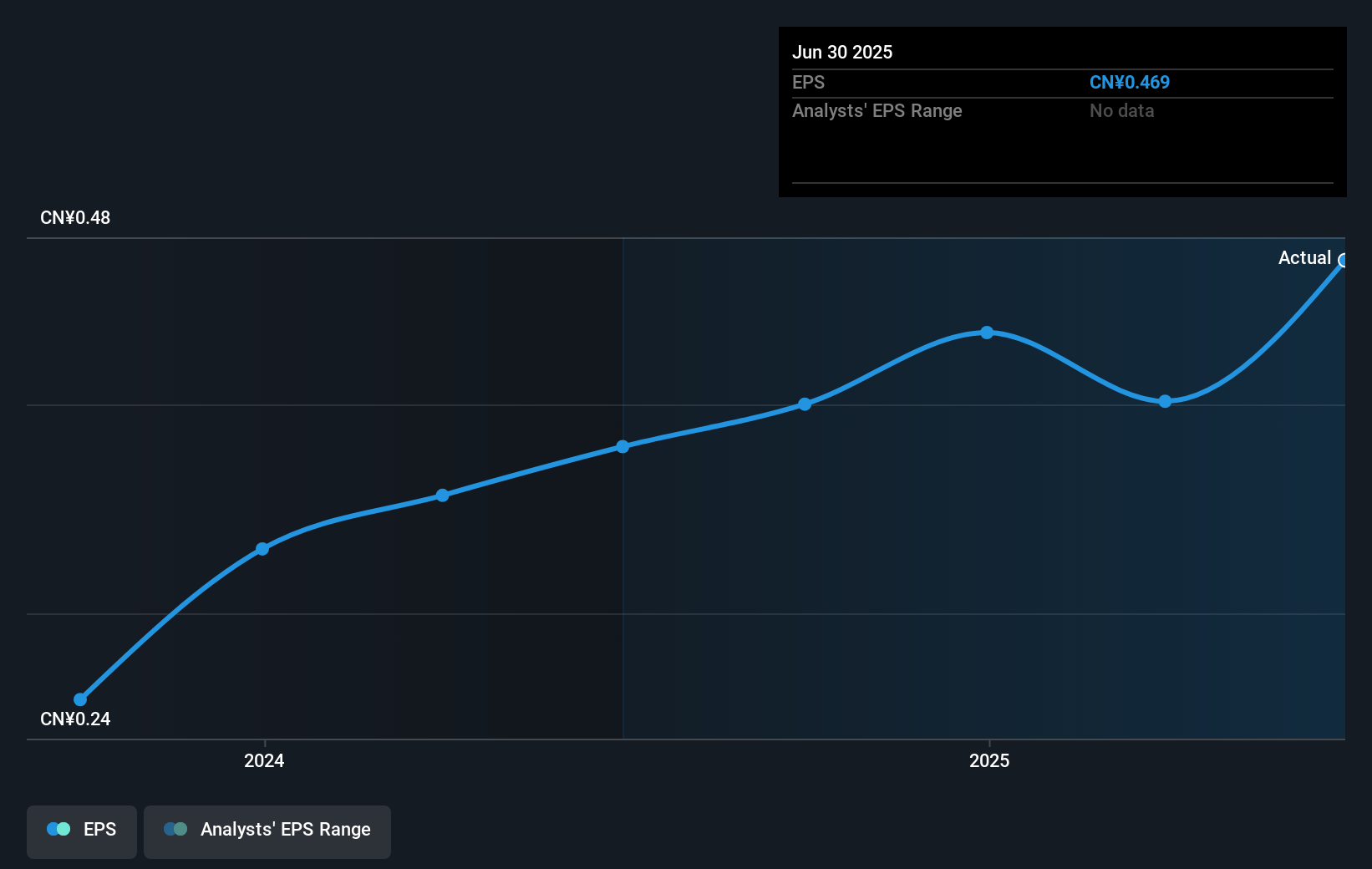Click the Actual label on the chart
This screenshot has width=1372, height=869.
tap(1305, 258)
